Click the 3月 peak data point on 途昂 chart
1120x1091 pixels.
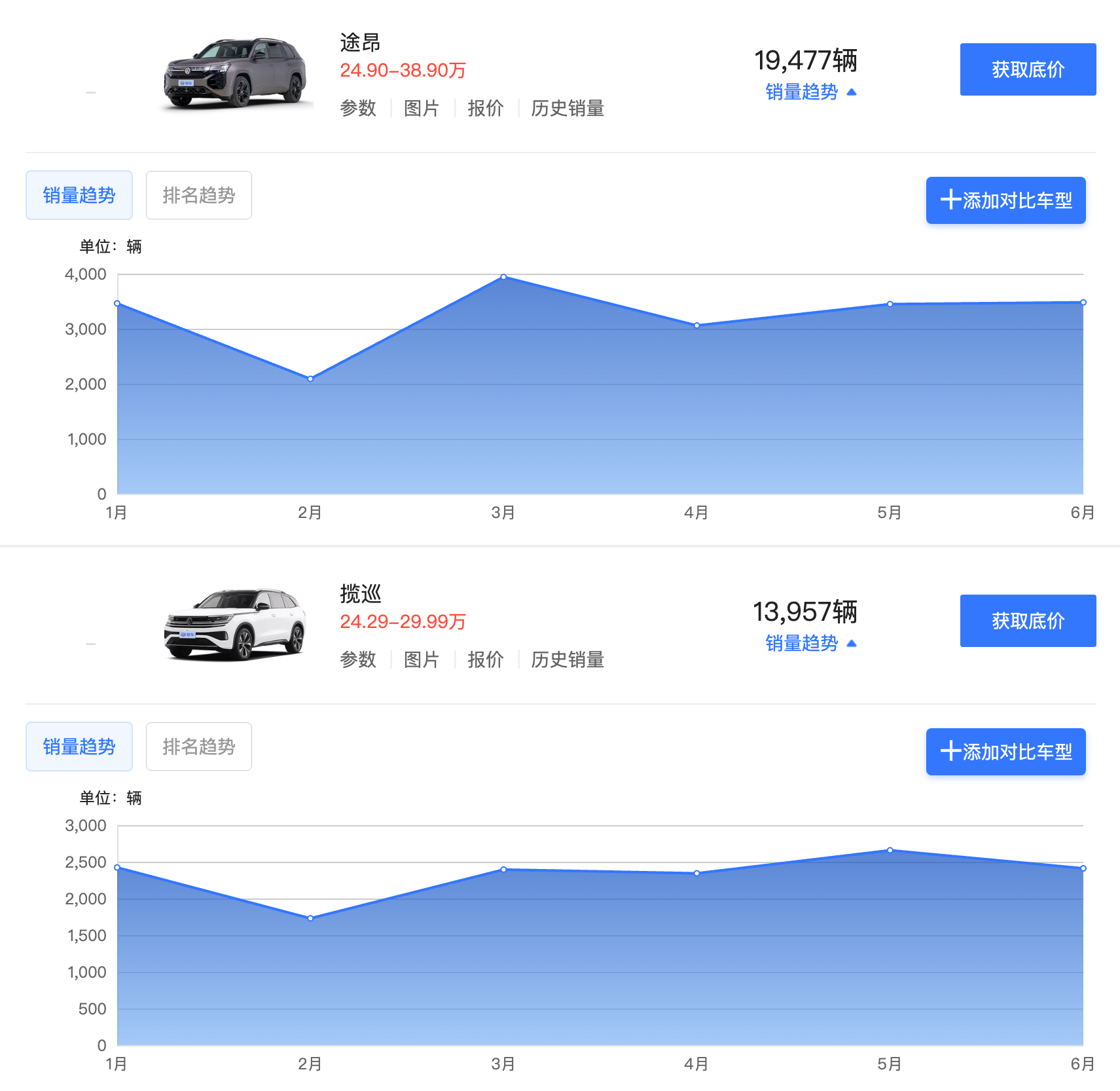pyautogui.click(x=503, y=277)
